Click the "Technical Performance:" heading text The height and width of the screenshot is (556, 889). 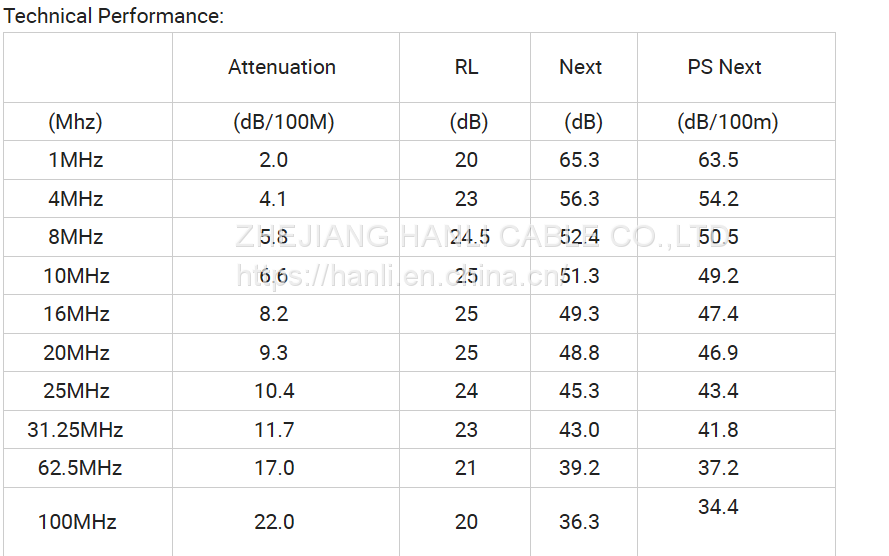[115, 16]
